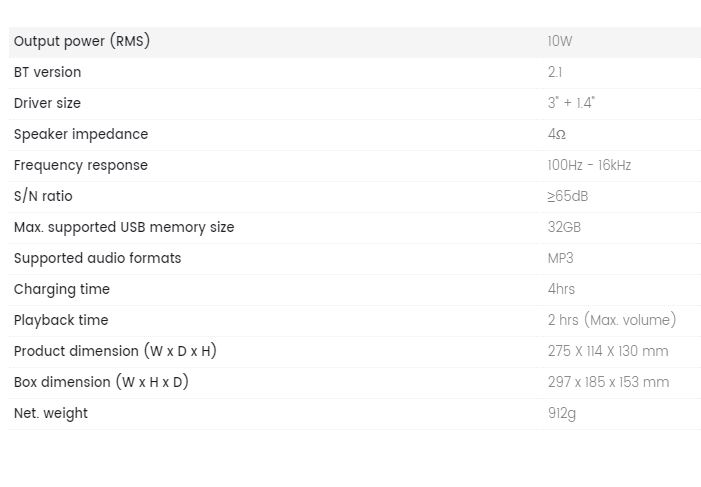Select the 912g net weight value

point(562,414)
